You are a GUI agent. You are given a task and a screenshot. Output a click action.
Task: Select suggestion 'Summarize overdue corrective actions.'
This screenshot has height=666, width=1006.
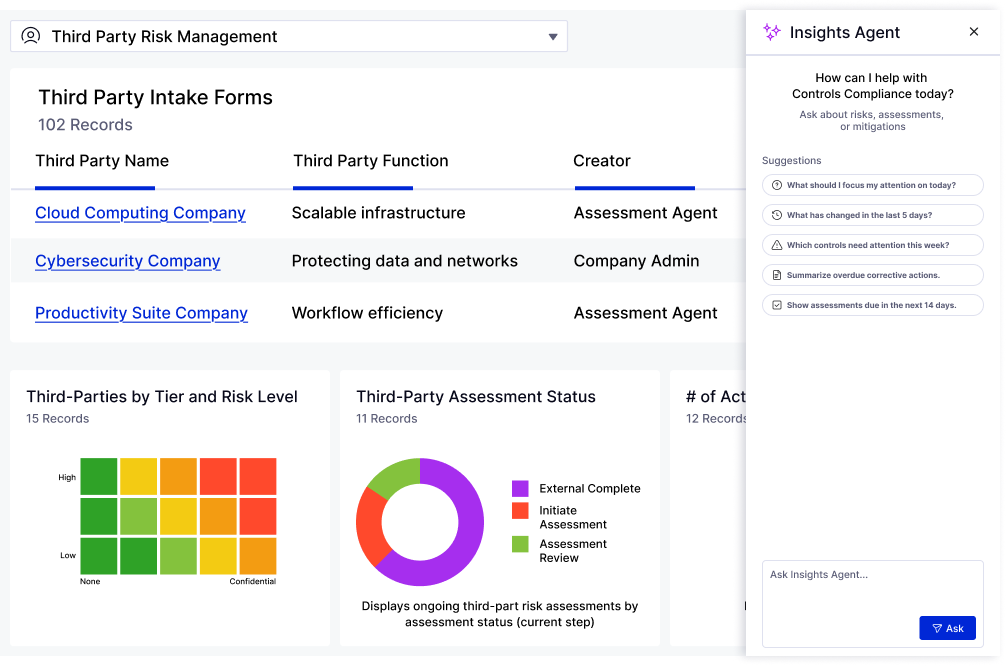(x=873, y=275)
